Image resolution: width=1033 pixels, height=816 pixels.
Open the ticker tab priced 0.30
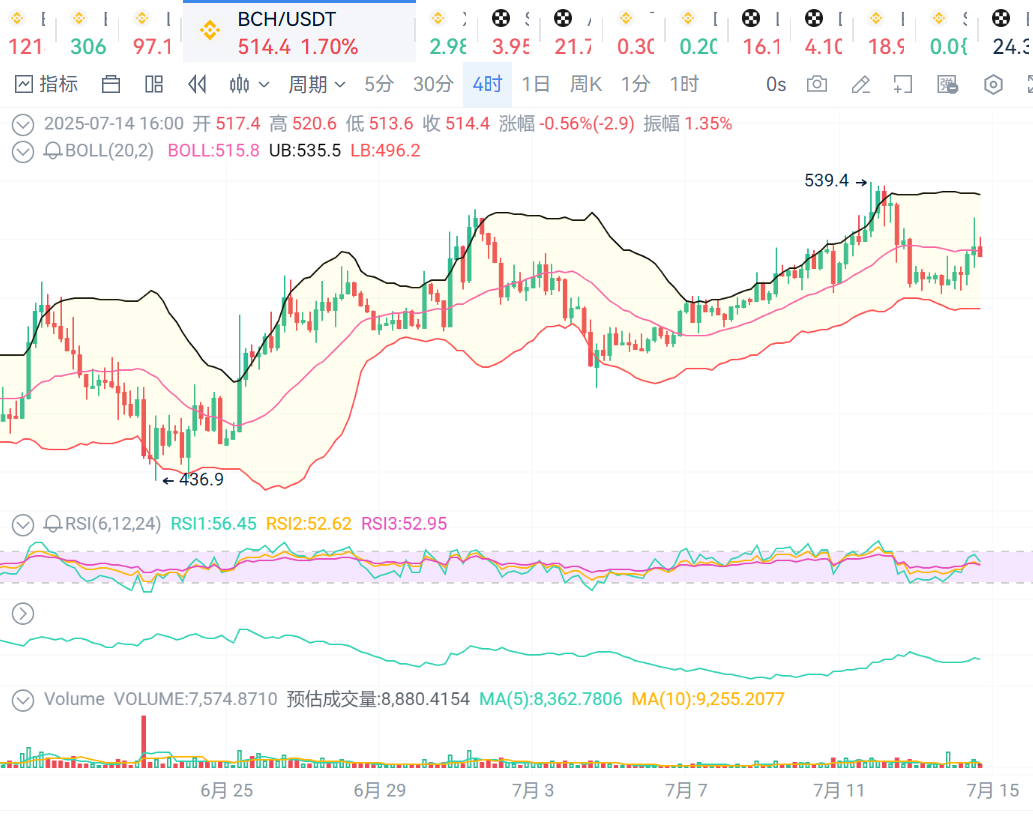point(635,32)
